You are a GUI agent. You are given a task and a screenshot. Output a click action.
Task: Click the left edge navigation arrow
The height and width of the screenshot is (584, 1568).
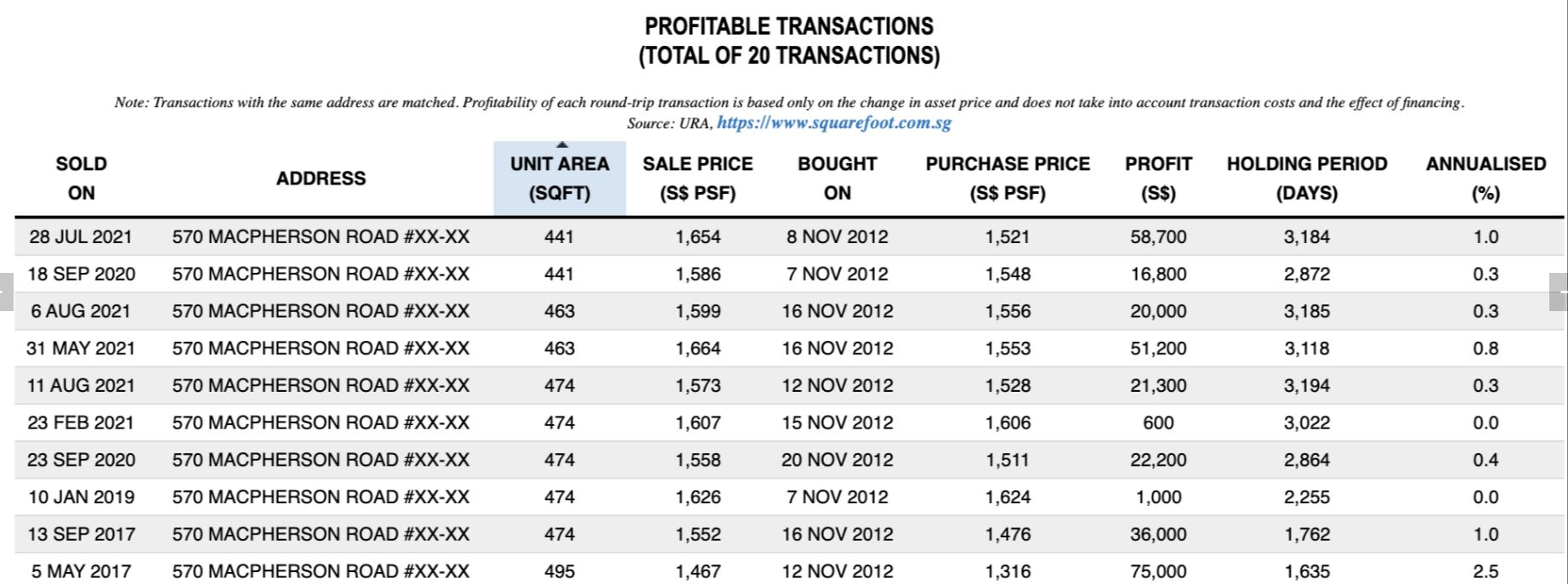click(6, 292)
